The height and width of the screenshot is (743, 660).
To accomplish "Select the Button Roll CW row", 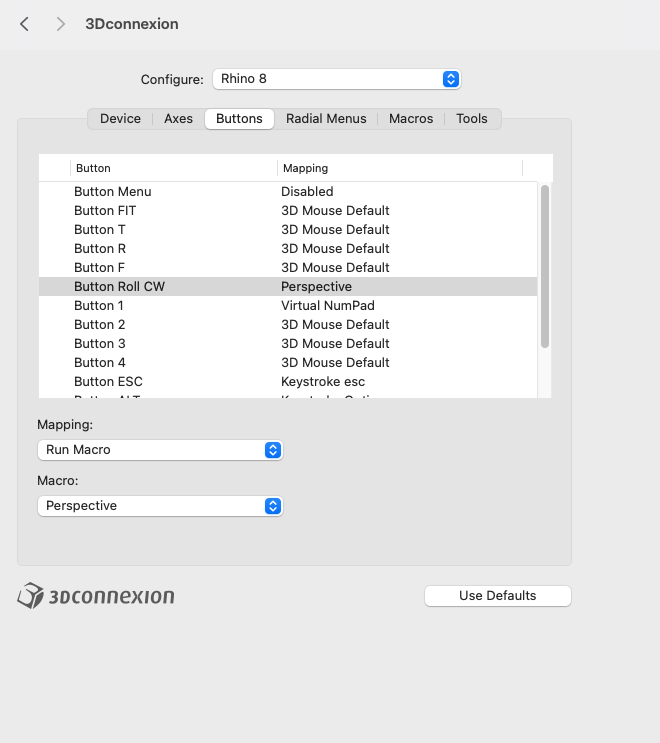I will pos(288,286).
